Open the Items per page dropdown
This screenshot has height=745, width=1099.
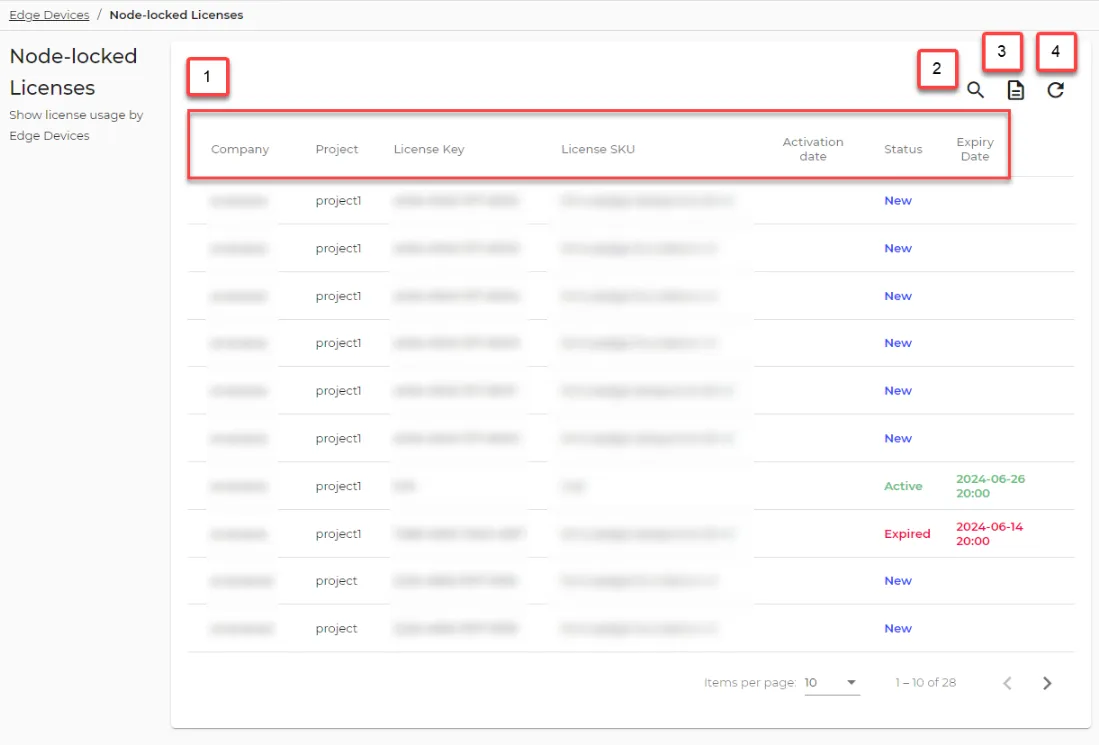point(831,683)
